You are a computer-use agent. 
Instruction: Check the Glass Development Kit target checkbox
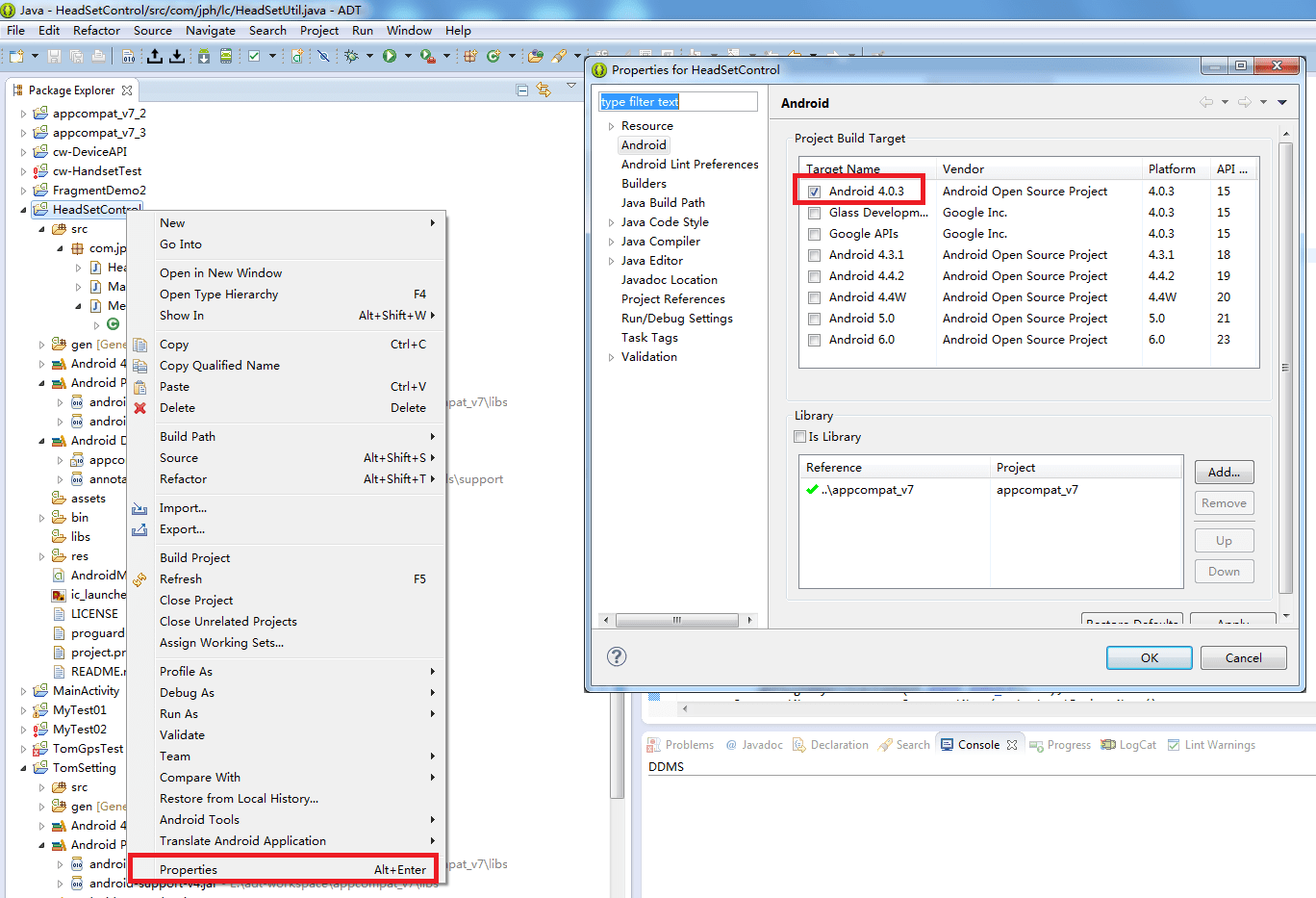coord(815,213)
